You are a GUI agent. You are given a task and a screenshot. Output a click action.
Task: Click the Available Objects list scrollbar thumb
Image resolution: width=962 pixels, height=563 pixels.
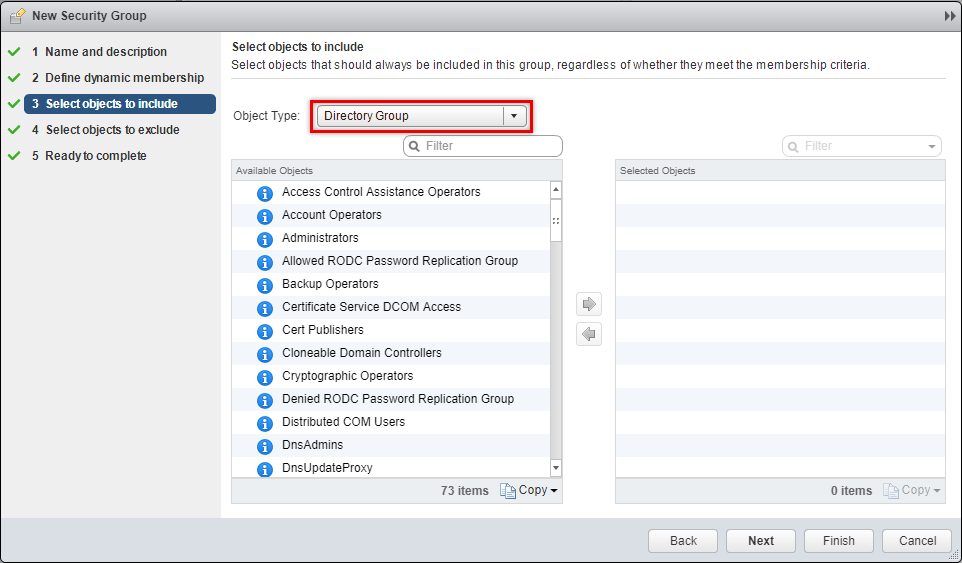click(x=556, y=221)
